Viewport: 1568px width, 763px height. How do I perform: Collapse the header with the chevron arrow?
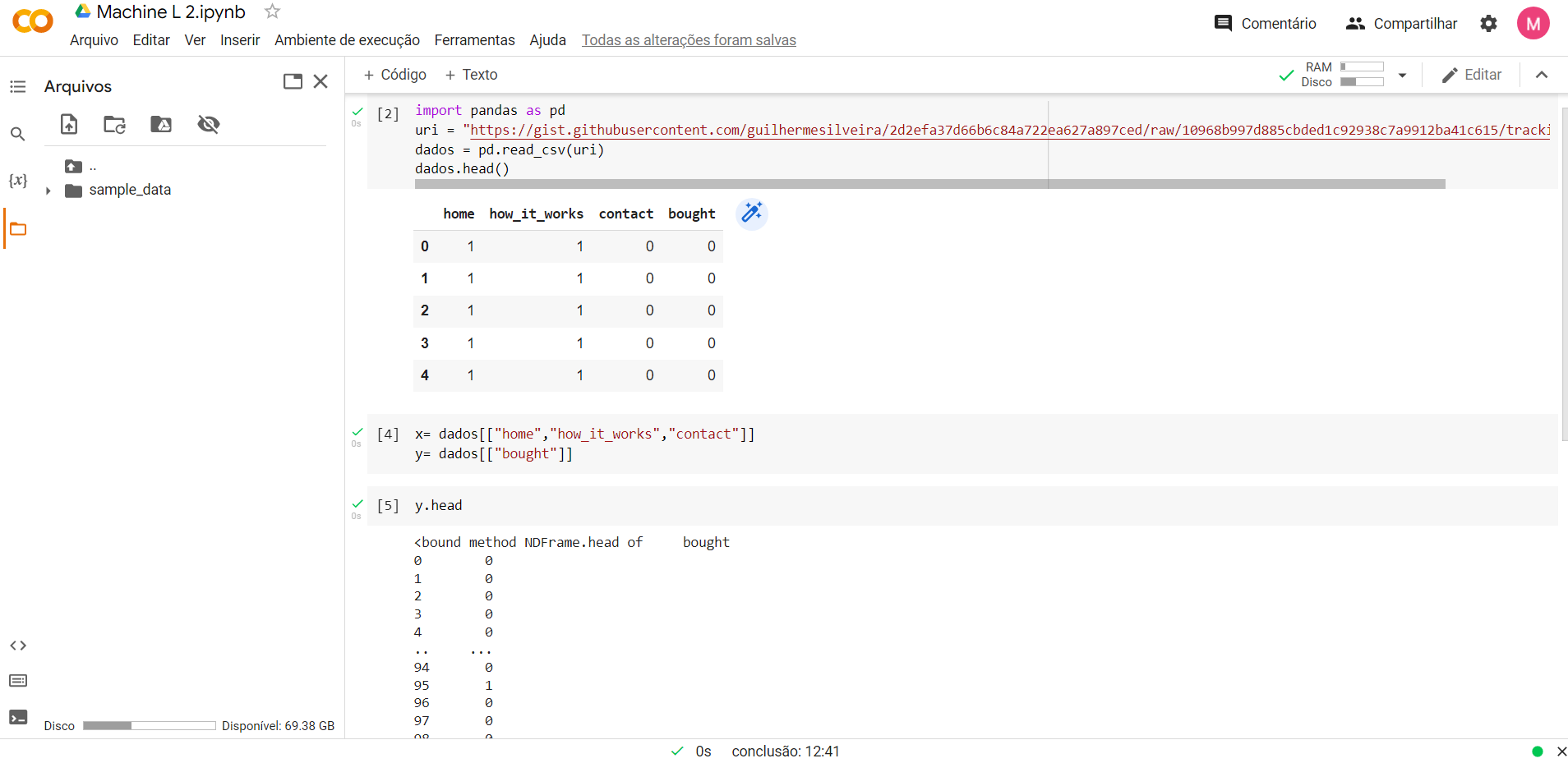tap(1542, 75)
